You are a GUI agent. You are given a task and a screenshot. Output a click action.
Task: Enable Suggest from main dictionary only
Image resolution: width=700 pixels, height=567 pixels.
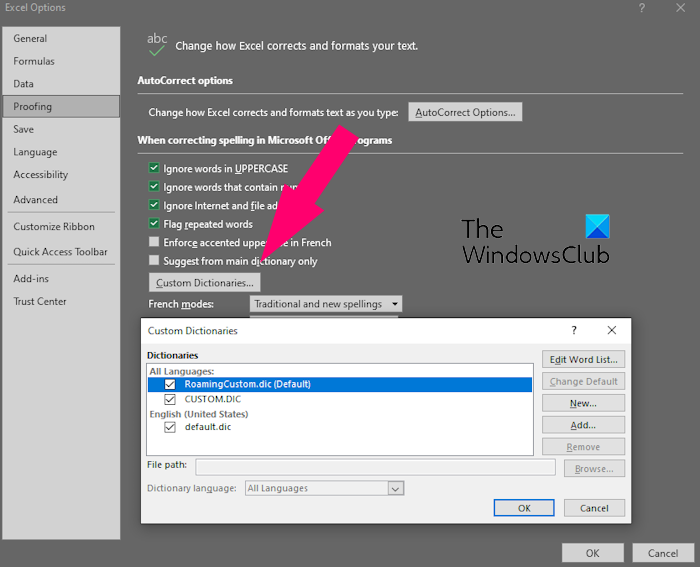coord(154,261)
